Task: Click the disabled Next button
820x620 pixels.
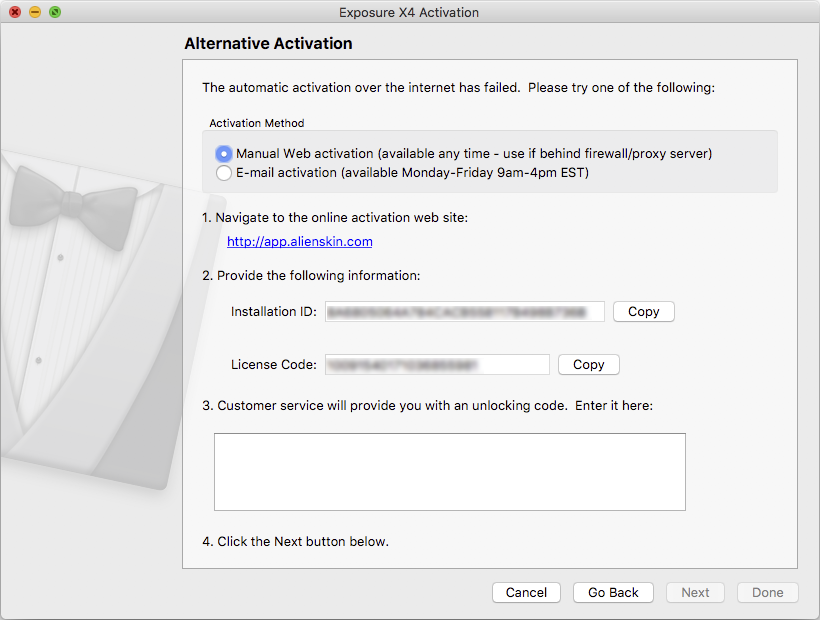Action: (695, 592)
